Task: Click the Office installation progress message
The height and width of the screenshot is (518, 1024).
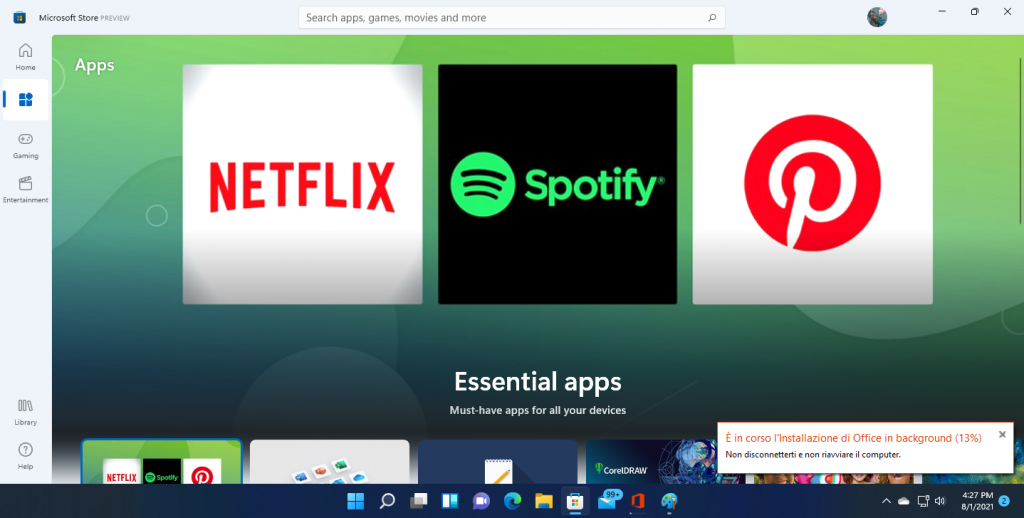Action: point(853,438)
